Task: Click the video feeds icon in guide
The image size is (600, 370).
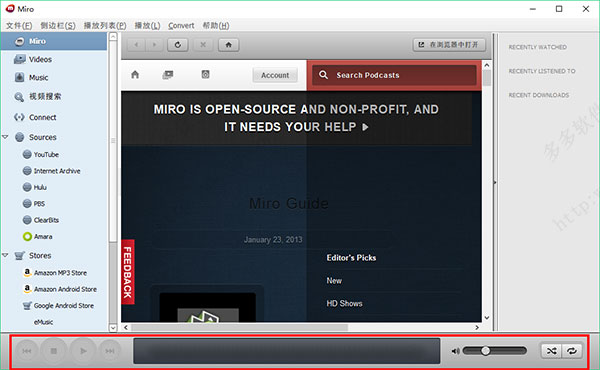Action: (x=168, y=75)
